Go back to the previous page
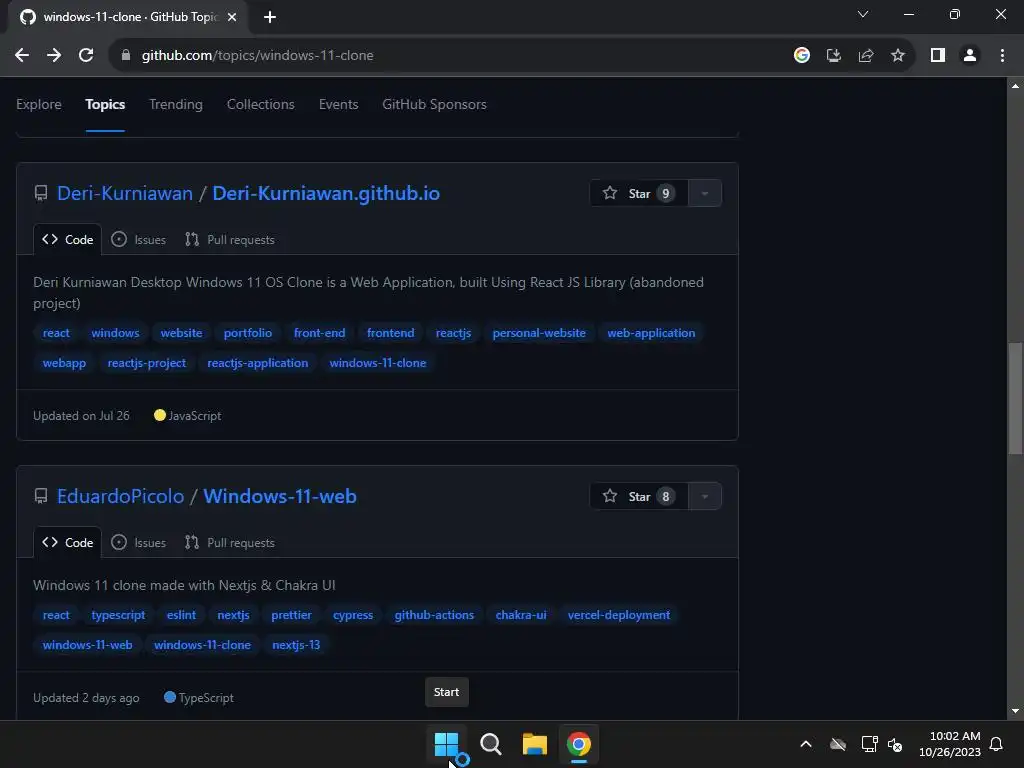The height and width of the screenshot is (768, 1024). coord(22,56)
